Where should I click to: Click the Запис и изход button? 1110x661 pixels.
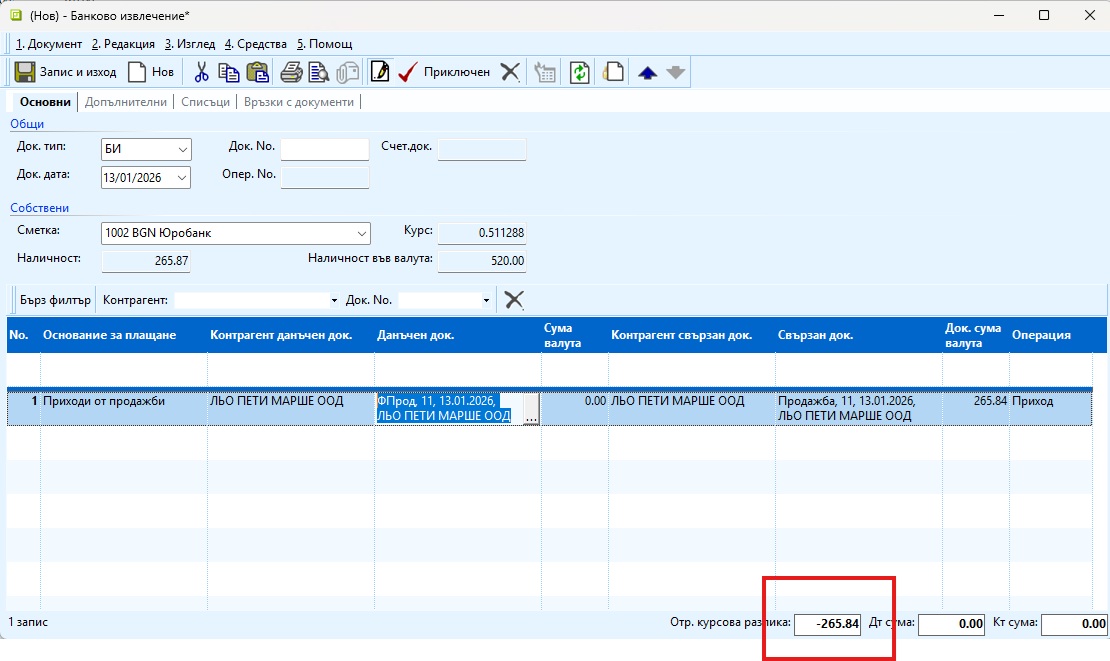coord(66,72)
